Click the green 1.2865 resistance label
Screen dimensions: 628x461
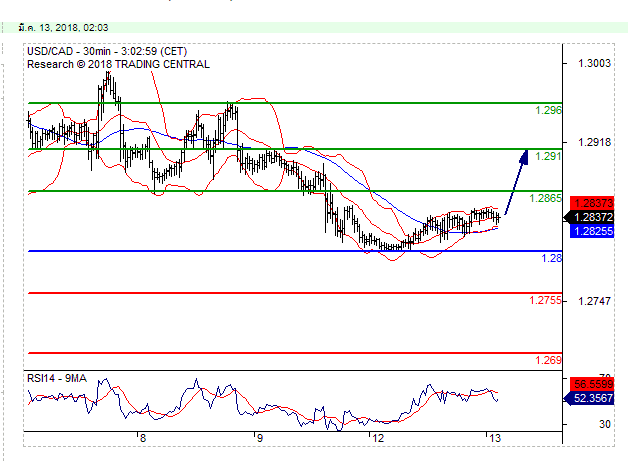point(545,198)
